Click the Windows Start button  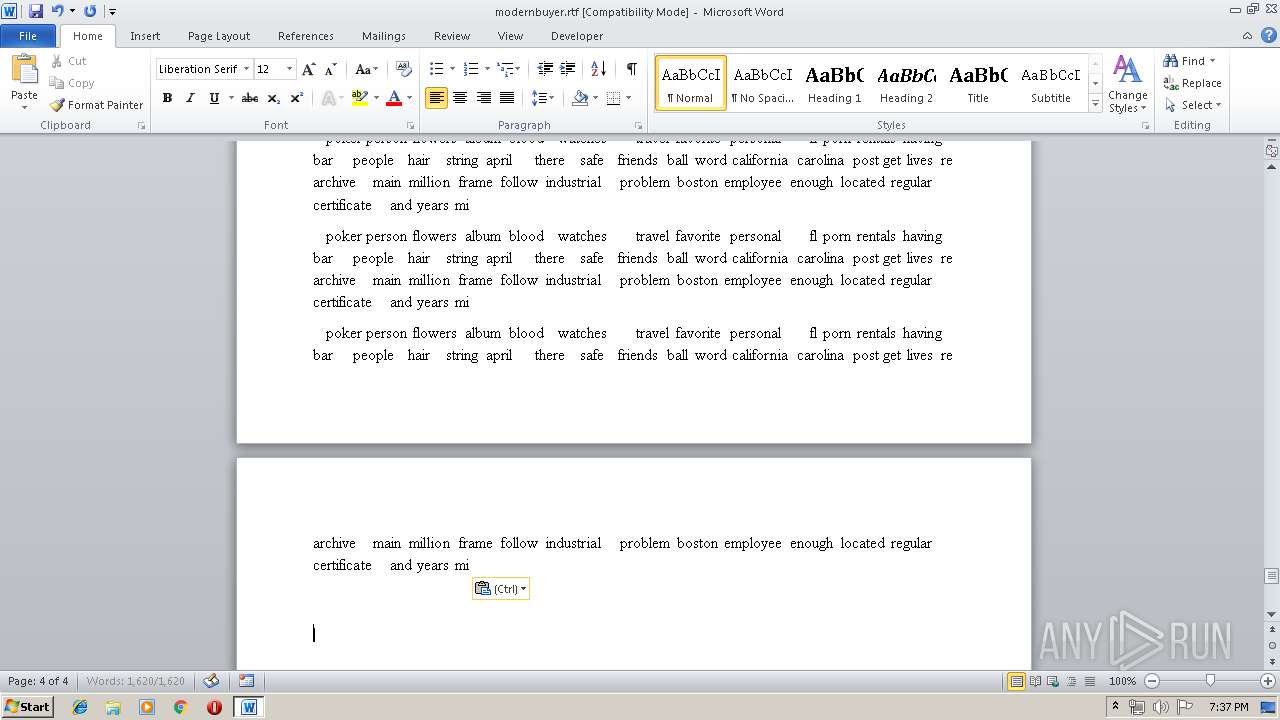point(28,707)
